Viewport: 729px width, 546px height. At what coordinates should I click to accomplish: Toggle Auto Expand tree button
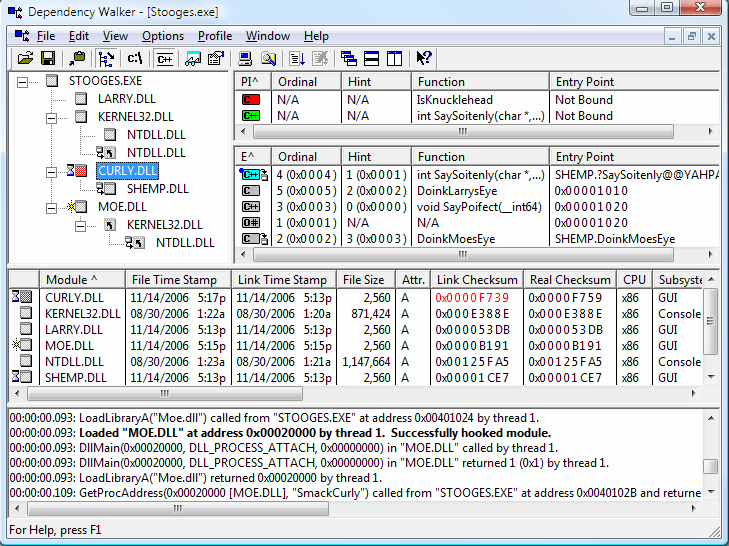coord(106,59)
